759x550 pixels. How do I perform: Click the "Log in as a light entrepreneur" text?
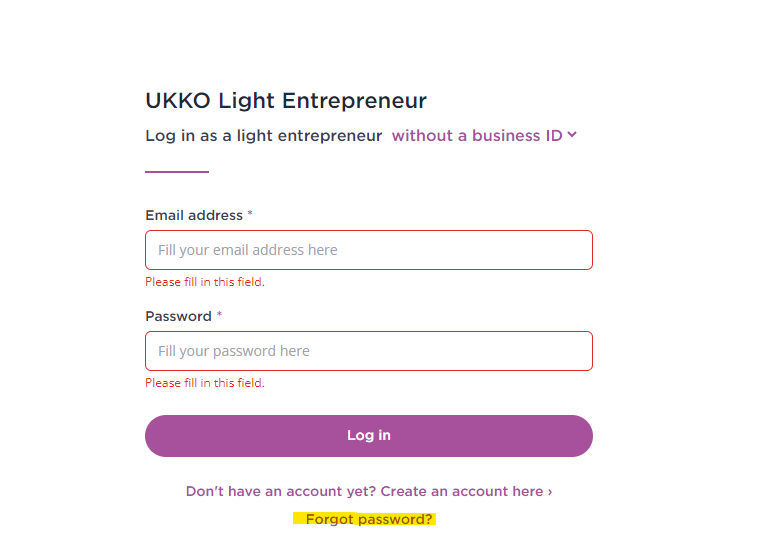point(264,136)
